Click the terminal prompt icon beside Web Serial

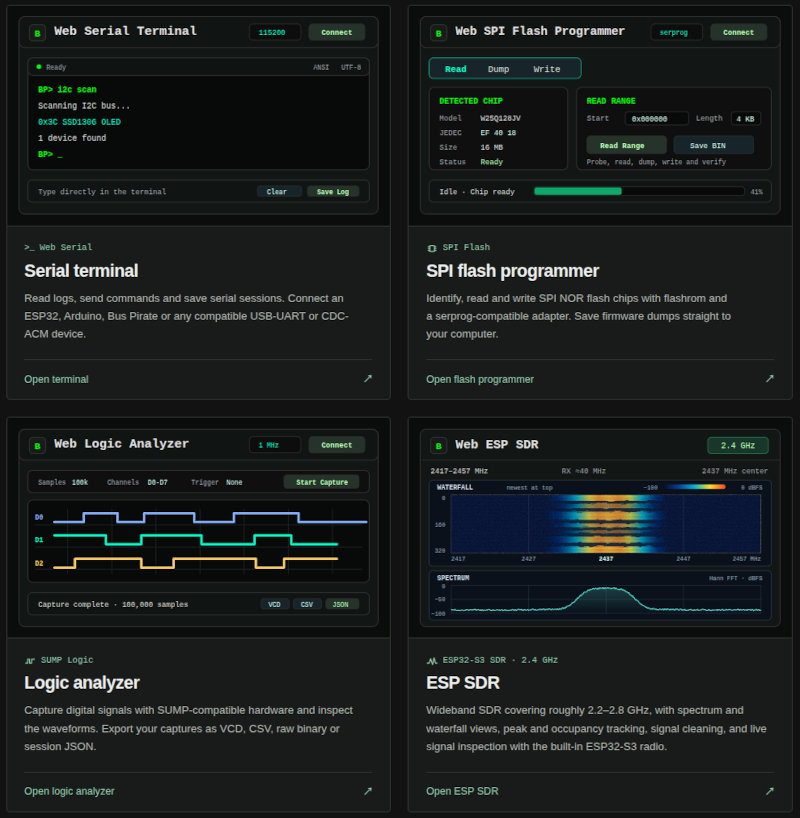[29, 247]
